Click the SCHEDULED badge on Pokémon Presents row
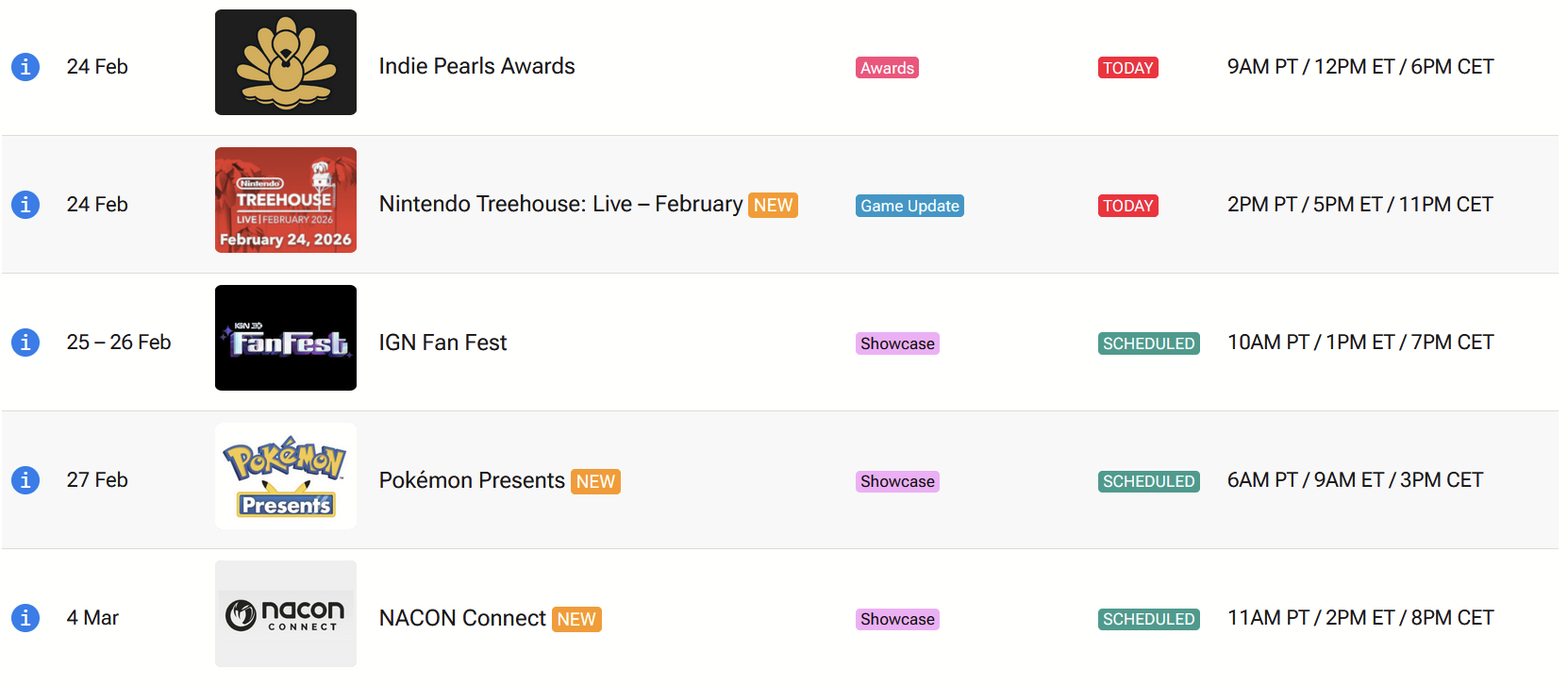This screenshot has height=685, width=1568. pyautogui.click(x=1148, y=481)
